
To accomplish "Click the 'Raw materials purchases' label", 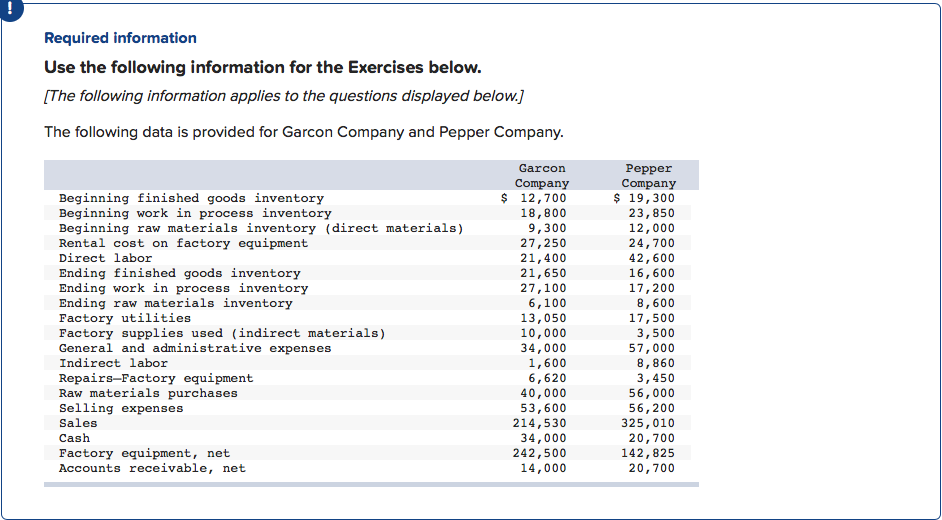I will pos(148,393).
